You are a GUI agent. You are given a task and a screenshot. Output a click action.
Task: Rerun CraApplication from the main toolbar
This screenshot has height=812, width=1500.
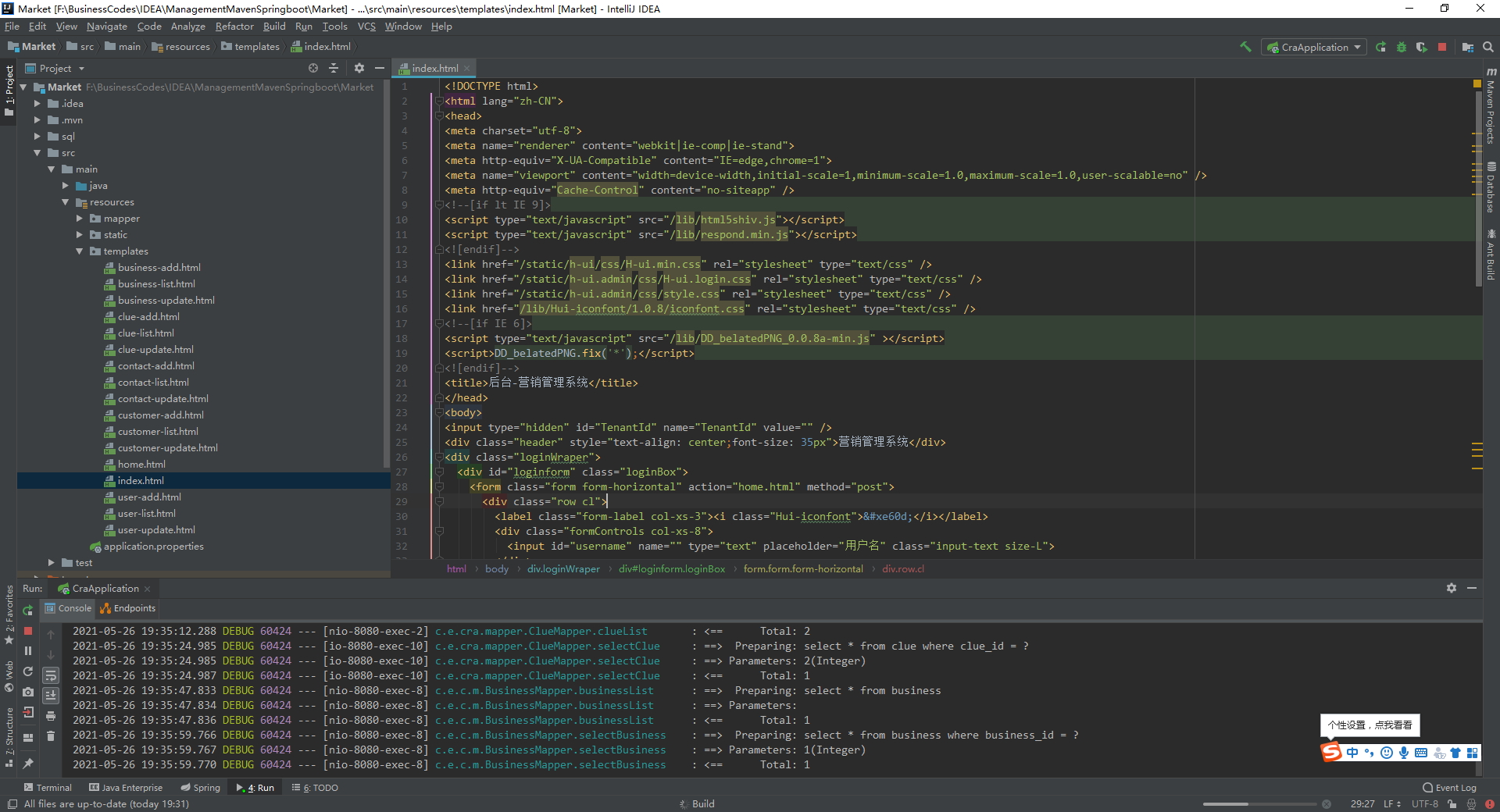pos(1381,47)
